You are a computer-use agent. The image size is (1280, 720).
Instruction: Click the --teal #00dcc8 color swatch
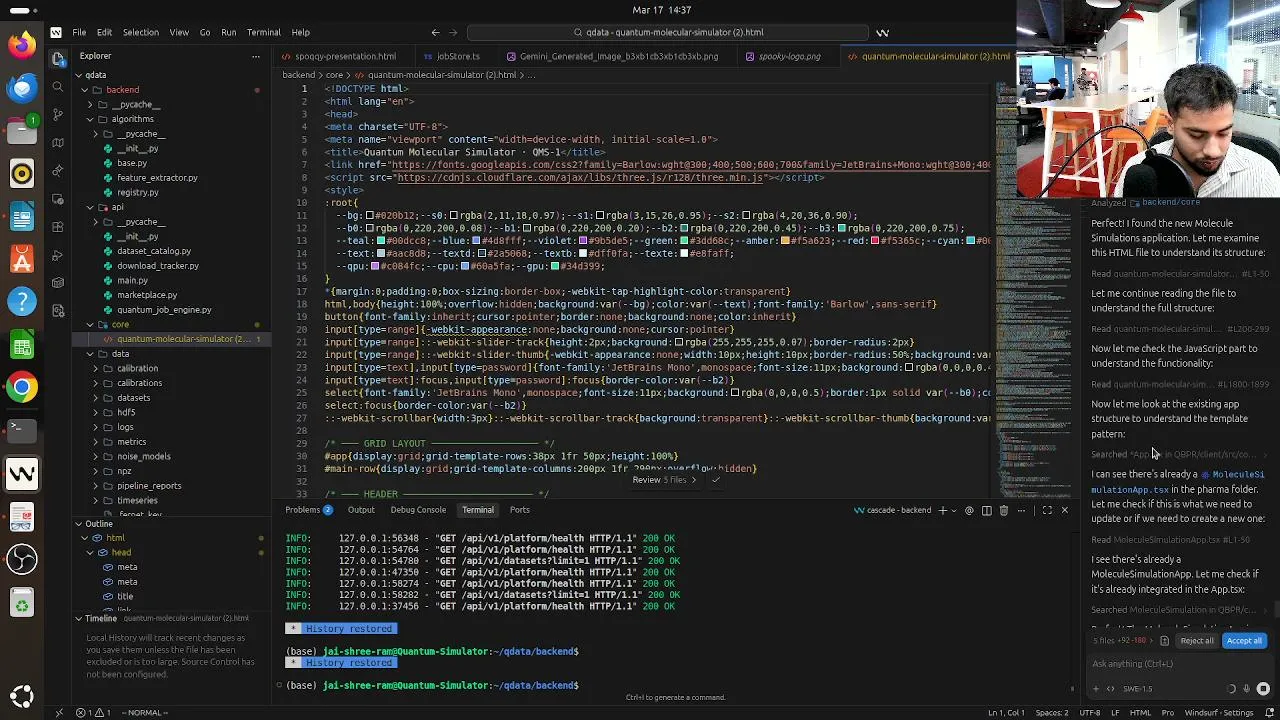pos(381,241)
